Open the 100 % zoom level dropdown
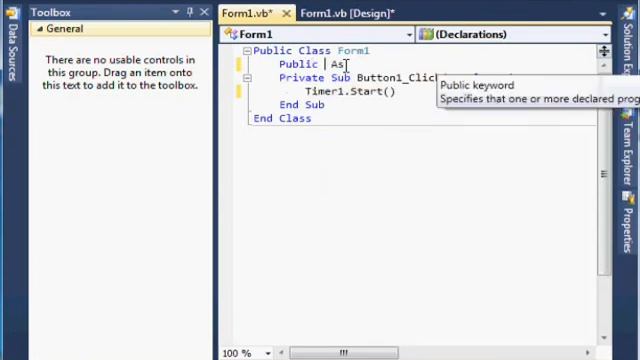This screenshot has height=360, width=640. [268, 353]
